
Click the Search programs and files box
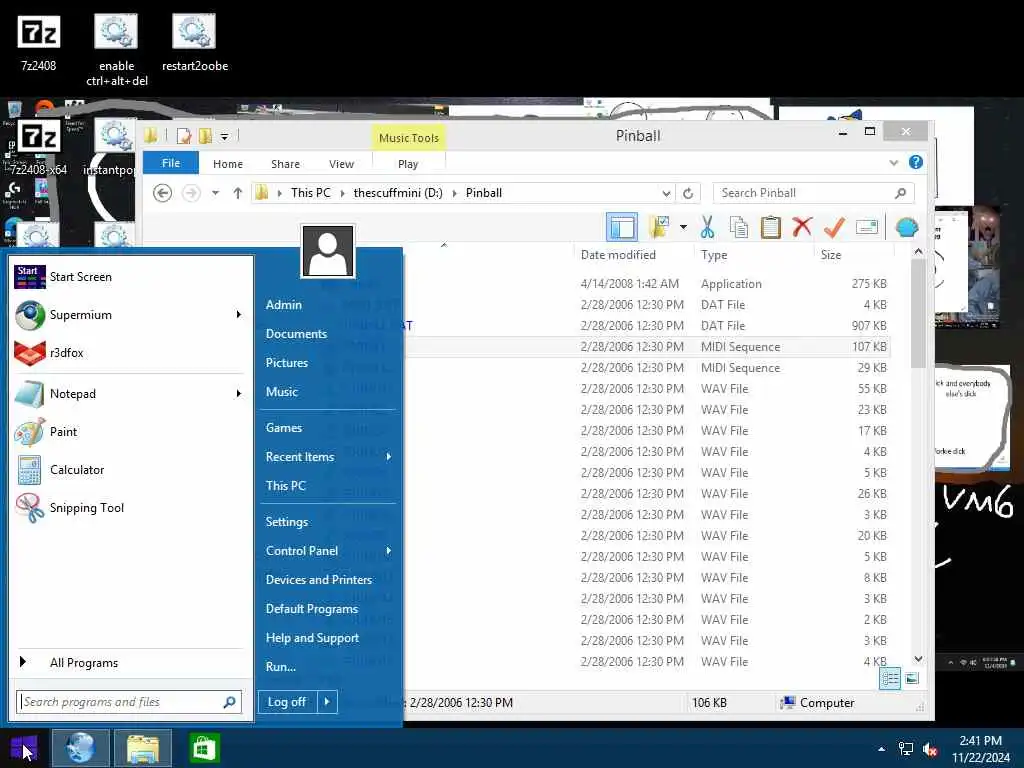tap(129, 702)
